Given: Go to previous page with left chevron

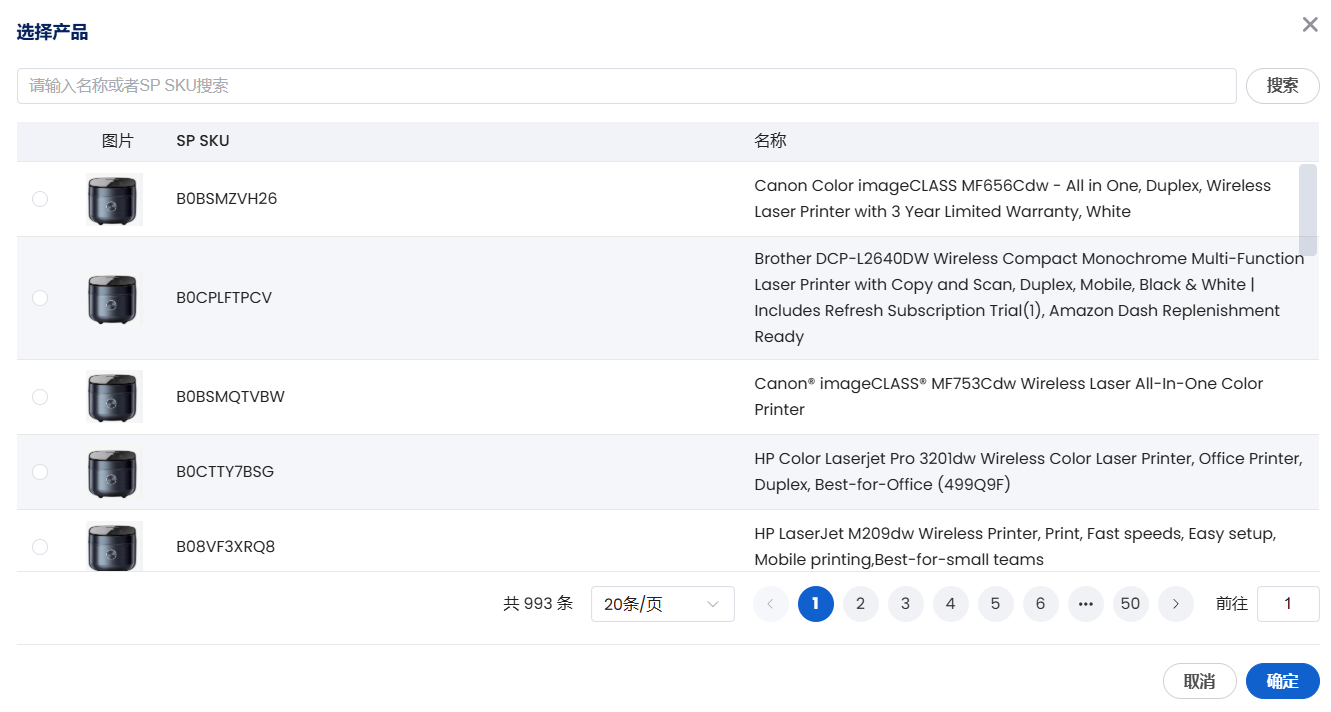Looking at the screenshot, I should (x=771, y=604).
